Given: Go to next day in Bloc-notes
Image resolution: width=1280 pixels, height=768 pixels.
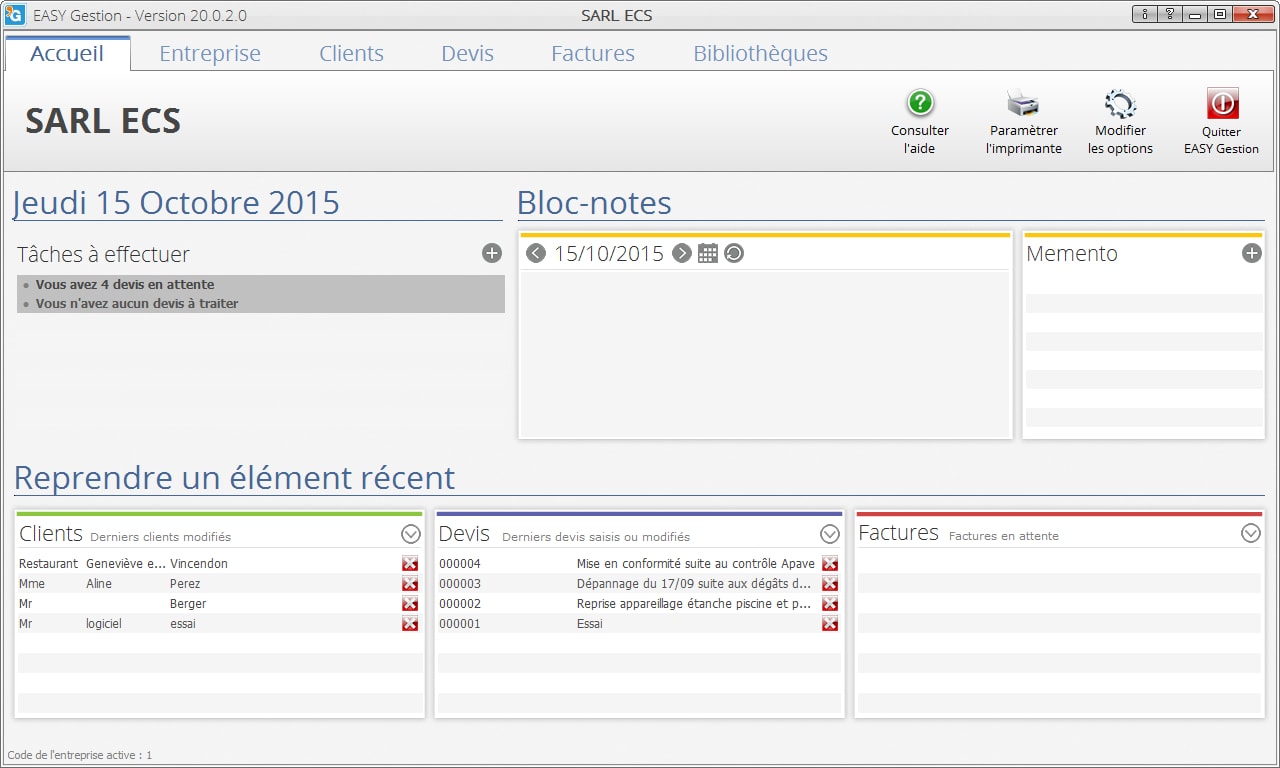Looking at the screenshot, I should point(682,253).
